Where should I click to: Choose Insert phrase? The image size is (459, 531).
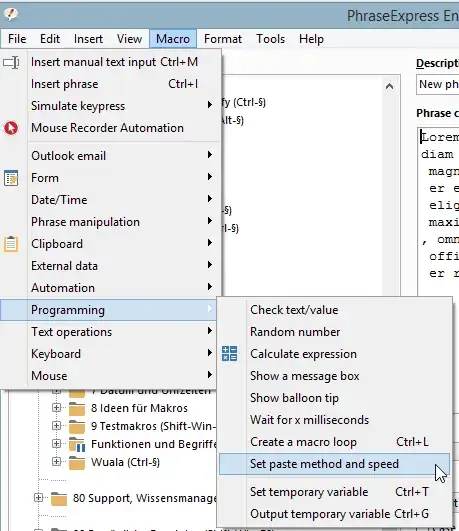click(x=111, y=84)
